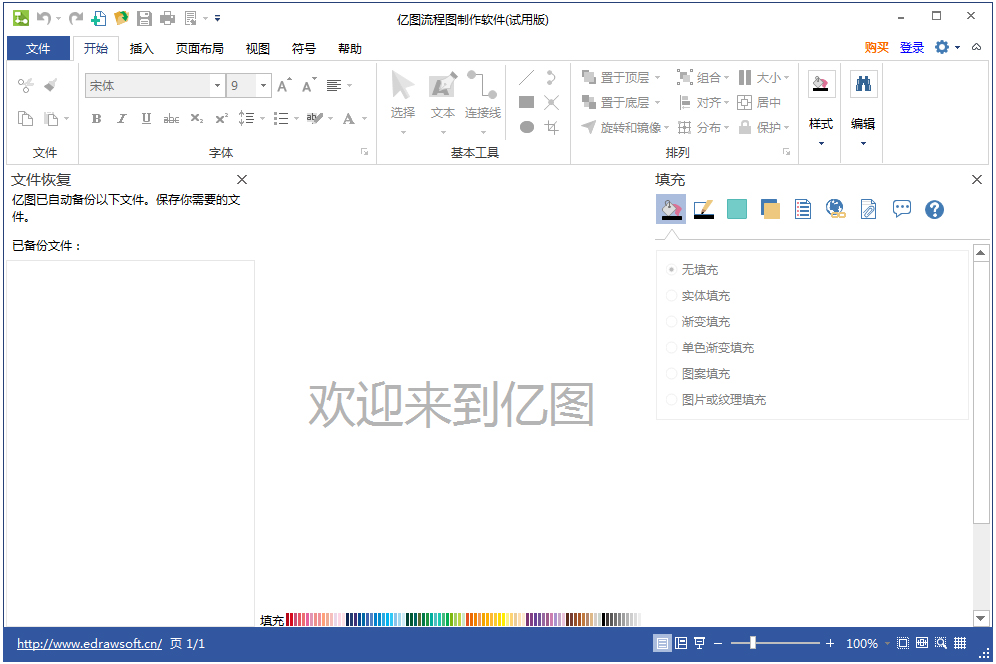Open the 文件 menu tab
Viewport: 996px width, 664px height.
click(38, 48)
